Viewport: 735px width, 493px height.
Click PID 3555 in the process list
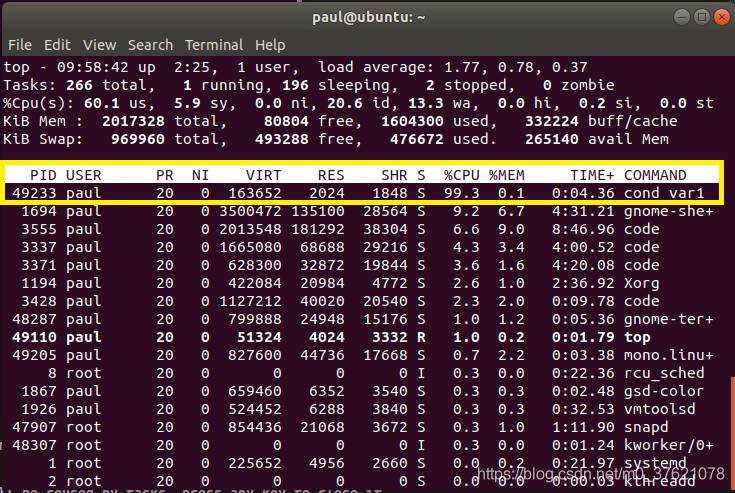pos(39,229)
